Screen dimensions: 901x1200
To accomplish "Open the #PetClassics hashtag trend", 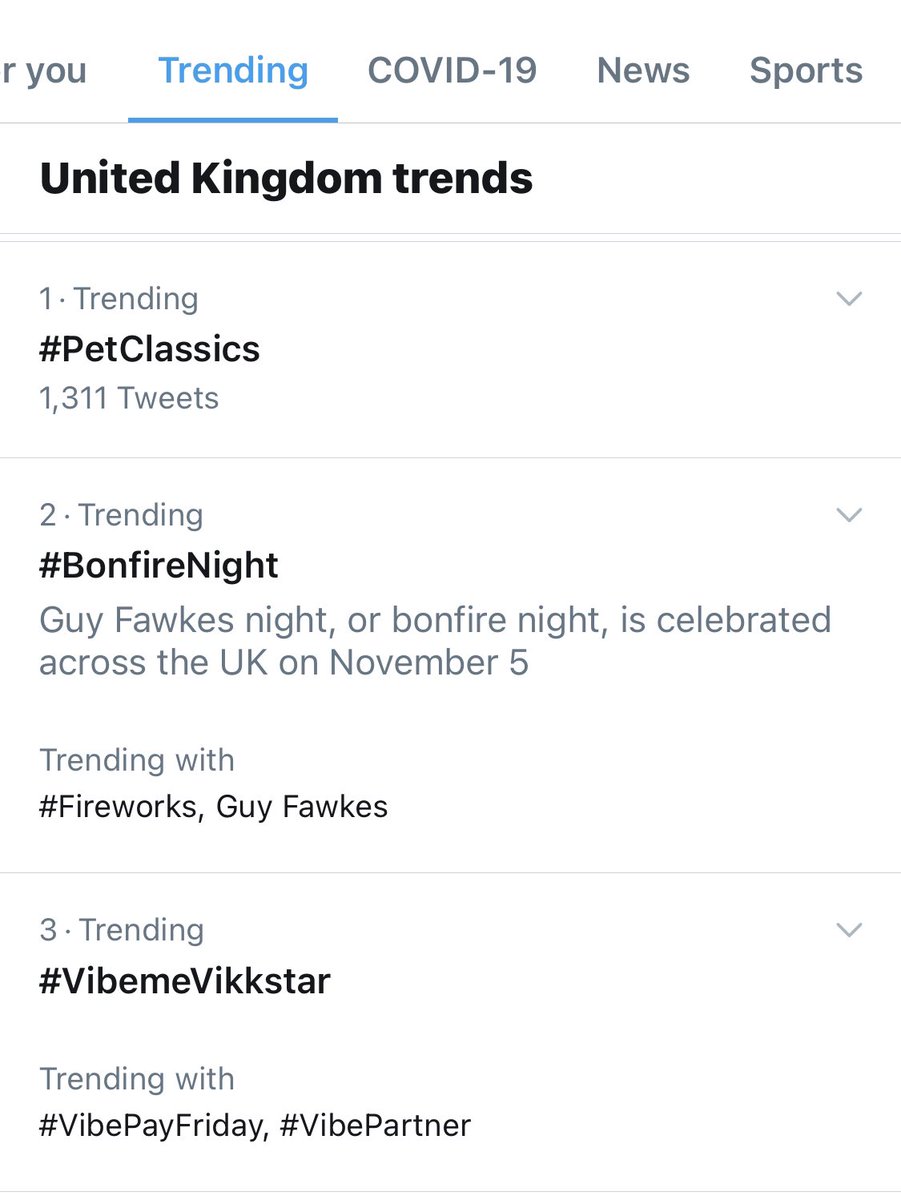I will tap(149, 349).
